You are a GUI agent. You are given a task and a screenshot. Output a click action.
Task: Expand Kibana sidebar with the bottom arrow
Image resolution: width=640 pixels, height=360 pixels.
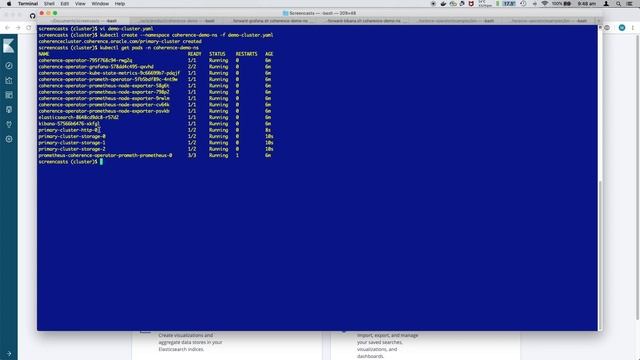pyautogui.click(x=9, y=353)
